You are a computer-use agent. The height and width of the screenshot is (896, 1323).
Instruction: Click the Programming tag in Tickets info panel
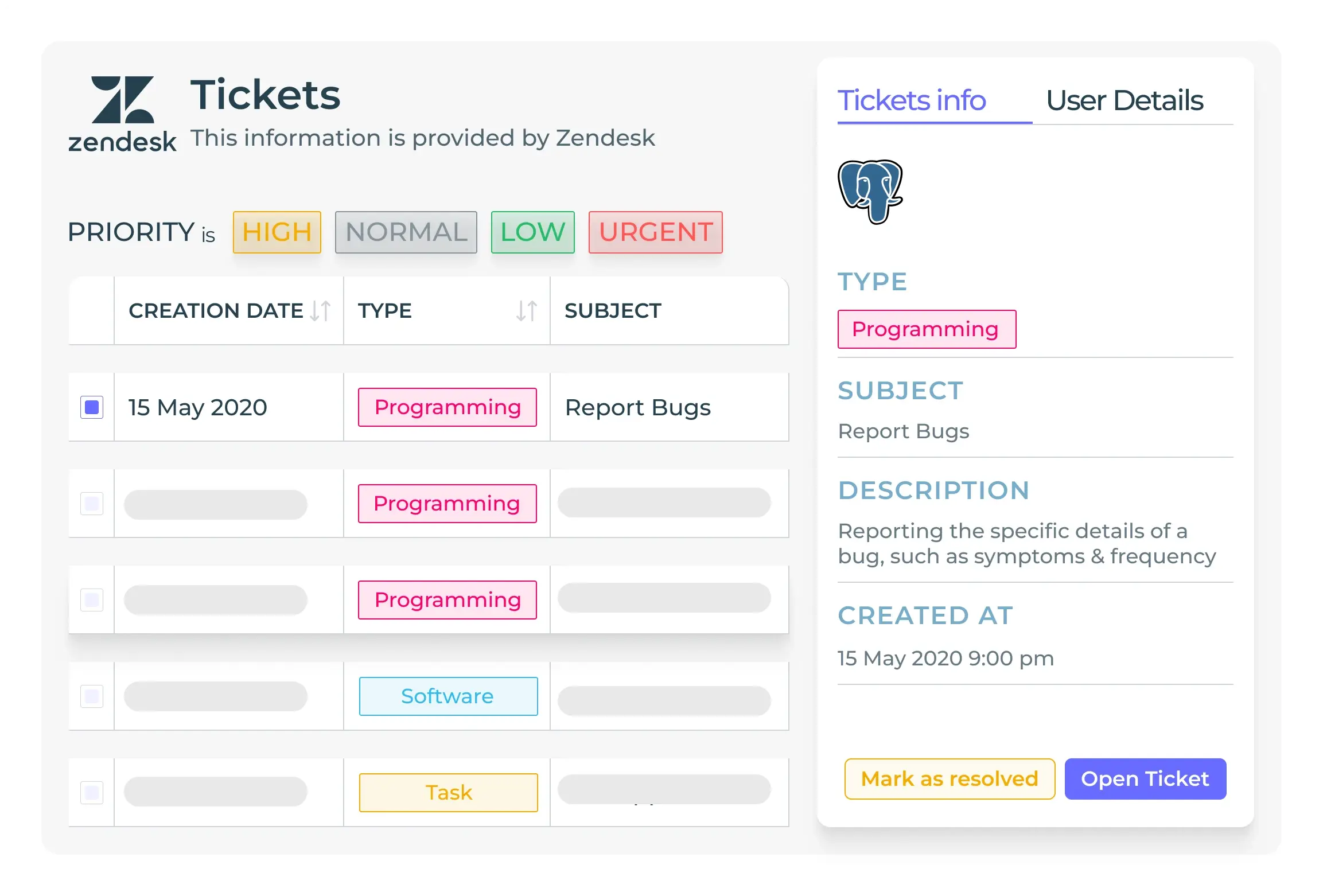point(926,329)
